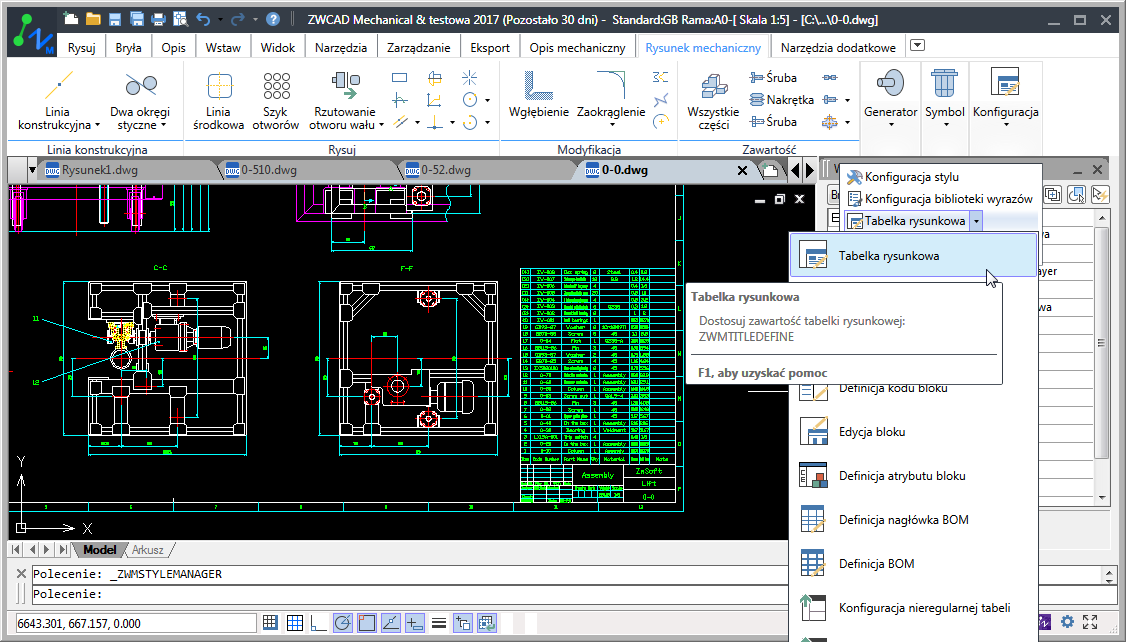Toggle dynamic input in status bar
This screenshot has height=642, width=1126.
pyautogui.click(x=415, y=623)
